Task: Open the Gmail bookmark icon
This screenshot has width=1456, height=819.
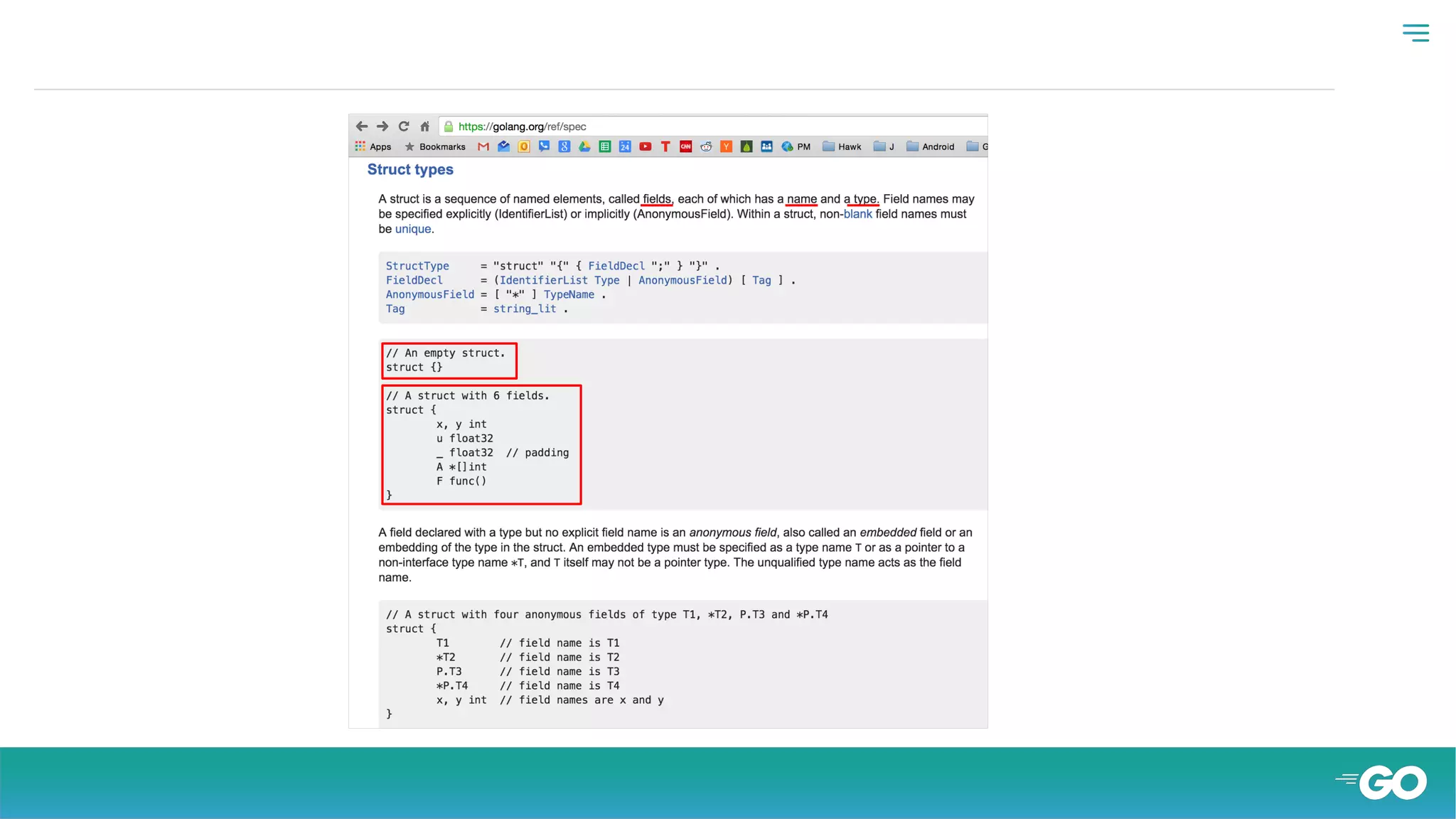Action: pyautogui.click(x=483, y=146)
